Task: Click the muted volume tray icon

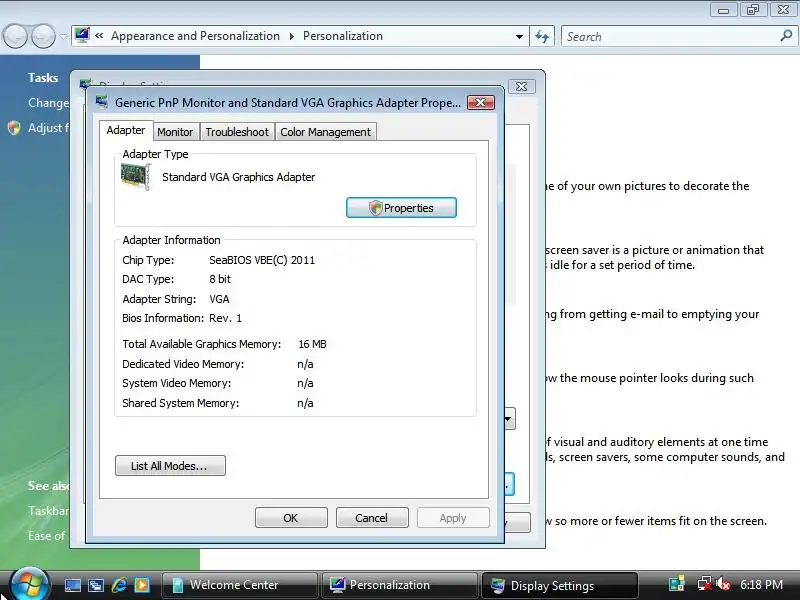Action: [x=722, y=584]
